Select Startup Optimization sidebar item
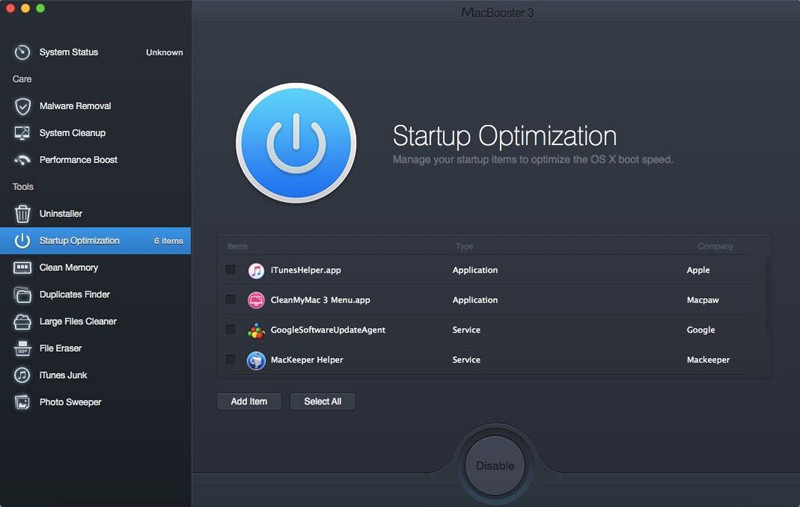This screenshot has height=507, width=800. click(79, 241)
